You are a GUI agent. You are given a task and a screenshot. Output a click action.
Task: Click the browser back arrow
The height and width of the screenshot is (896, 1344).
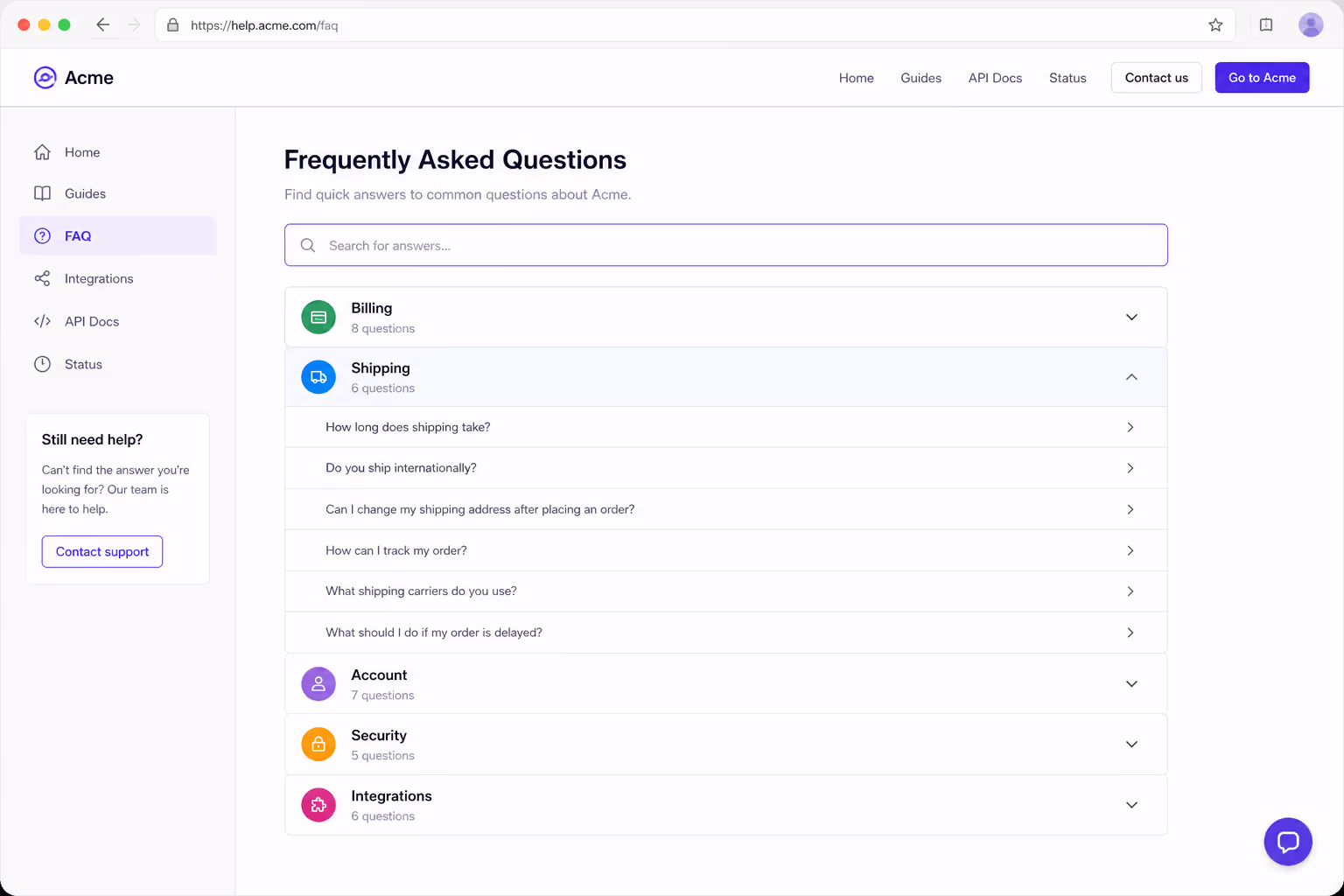tap(102, 24)
